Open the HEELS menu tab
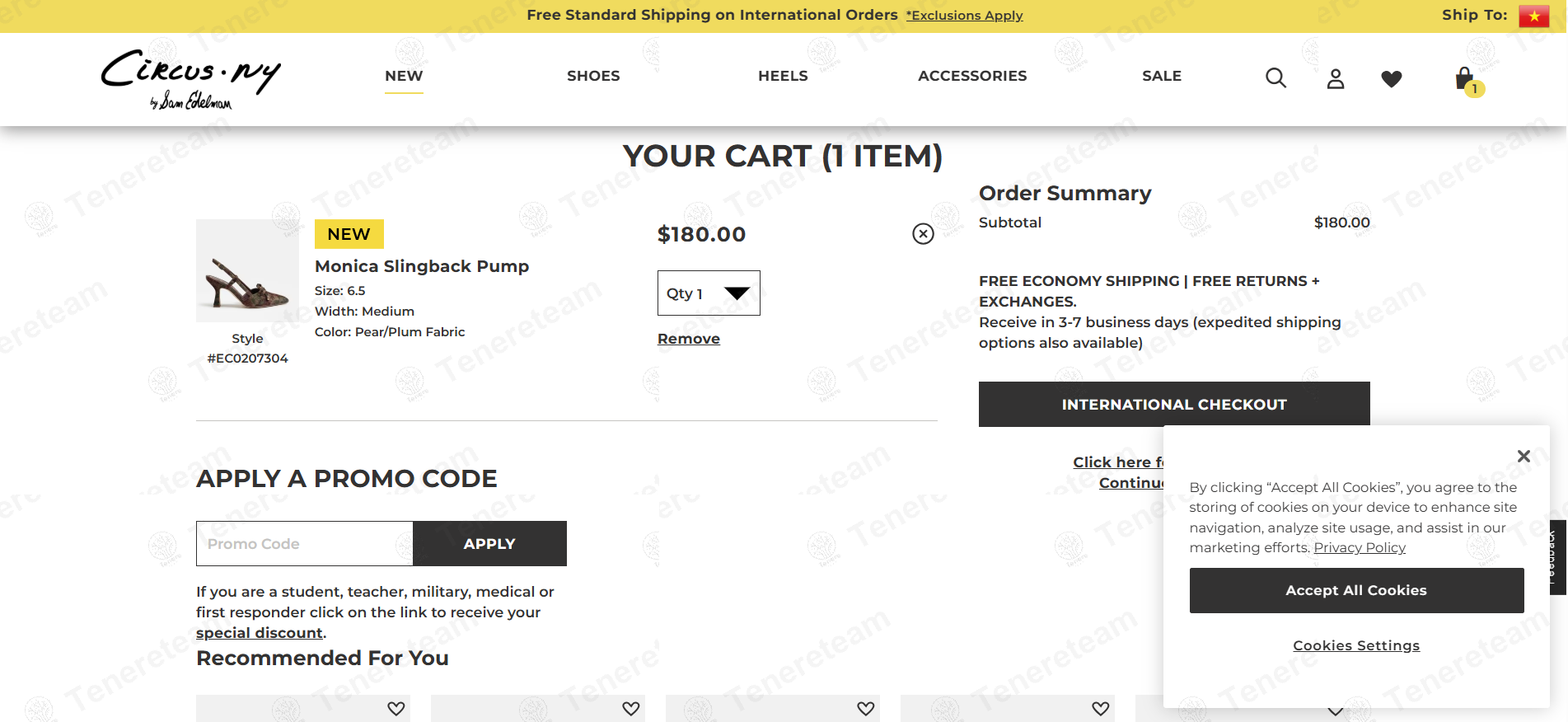 click(x=783, y=76)
